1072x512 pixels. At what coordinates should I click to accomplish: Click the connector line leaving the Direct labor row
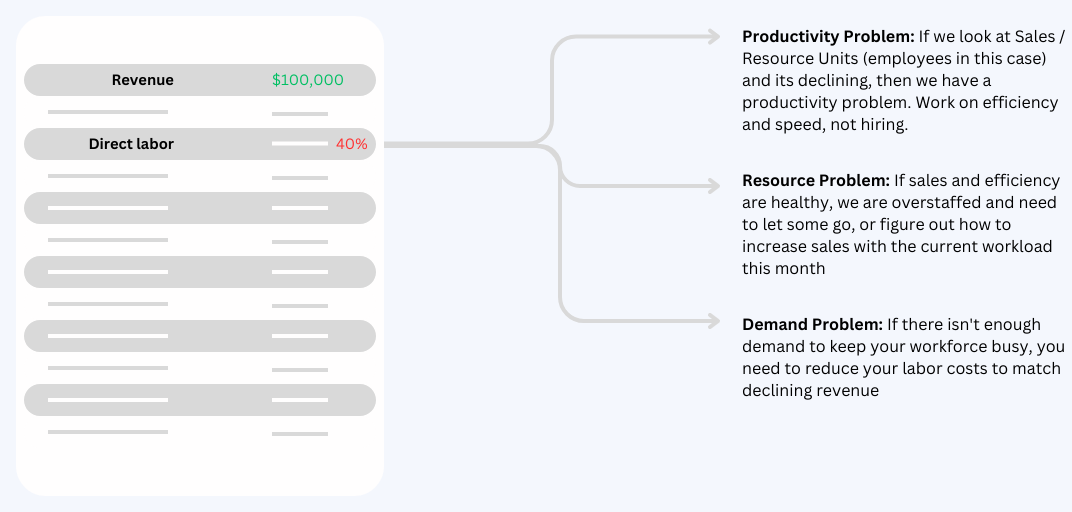click(x=450, y=144)
